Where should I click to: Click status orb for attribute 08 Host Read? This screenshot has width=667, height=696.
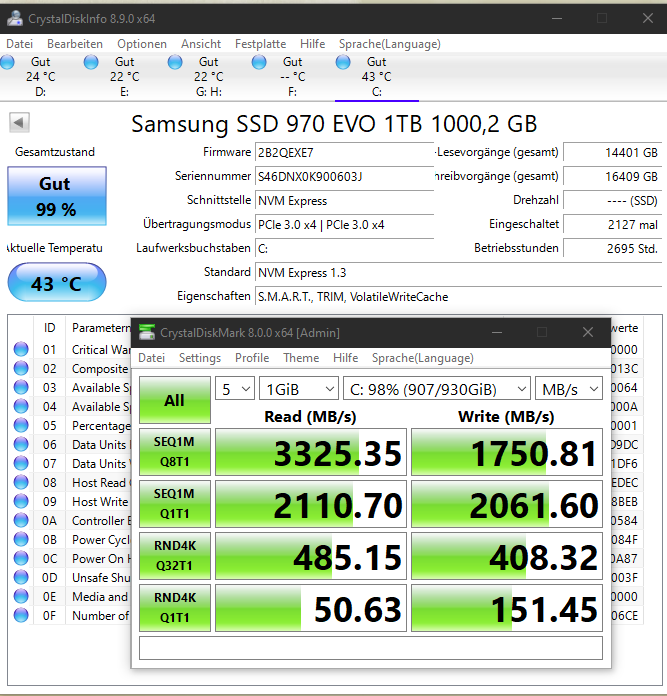tap(21, 482)
